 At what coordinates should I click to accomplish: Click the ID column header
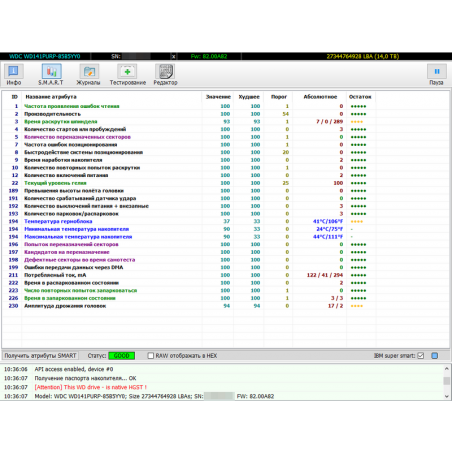[x=15, y=97]
